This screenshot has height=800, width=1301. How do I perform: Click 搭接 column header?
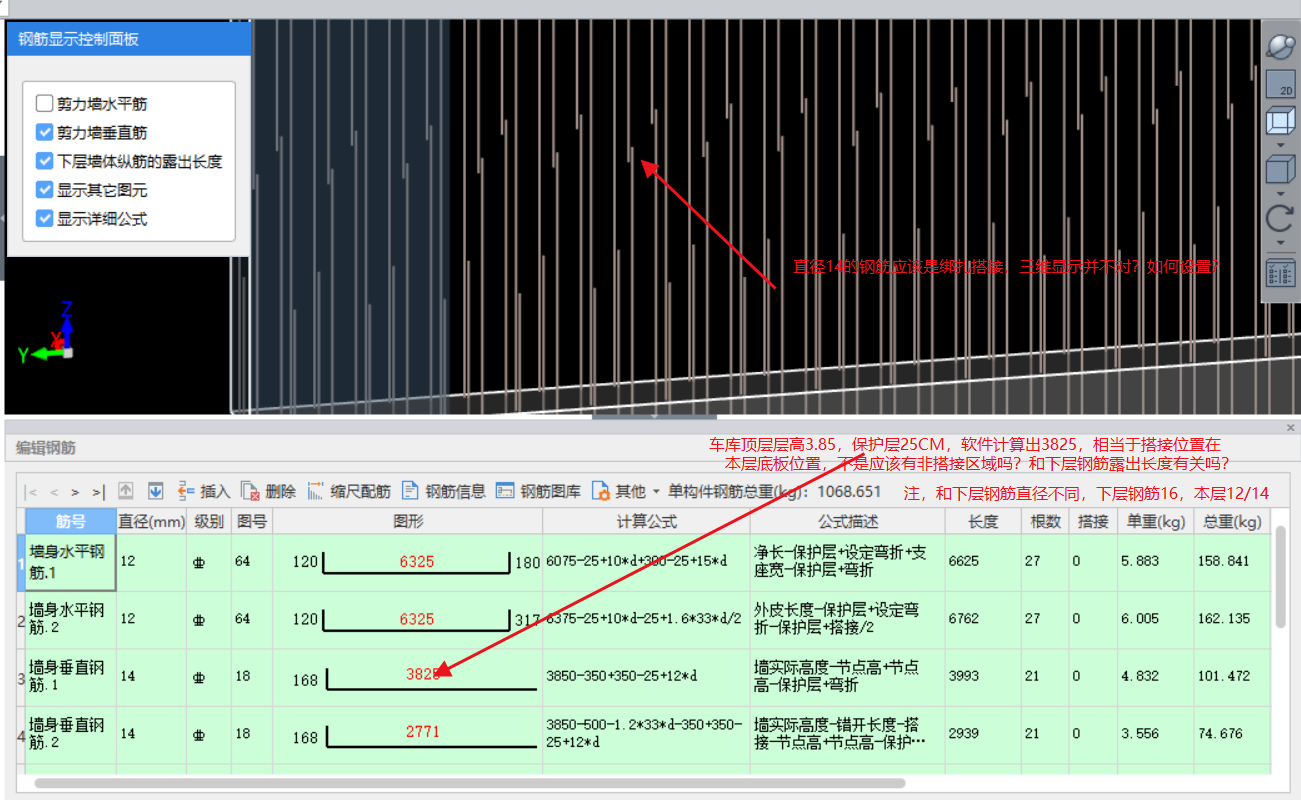(1093, 521)
